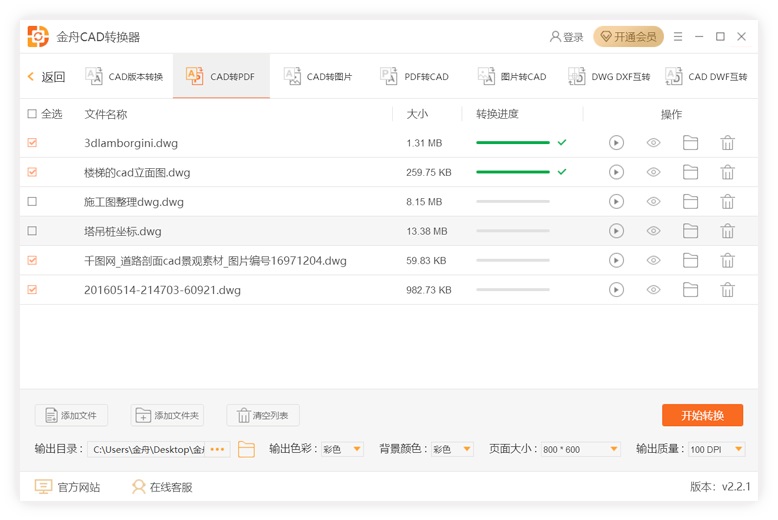Click the three-dots output path button
Viewport: 778px width, 520px height.
point(217,449)
